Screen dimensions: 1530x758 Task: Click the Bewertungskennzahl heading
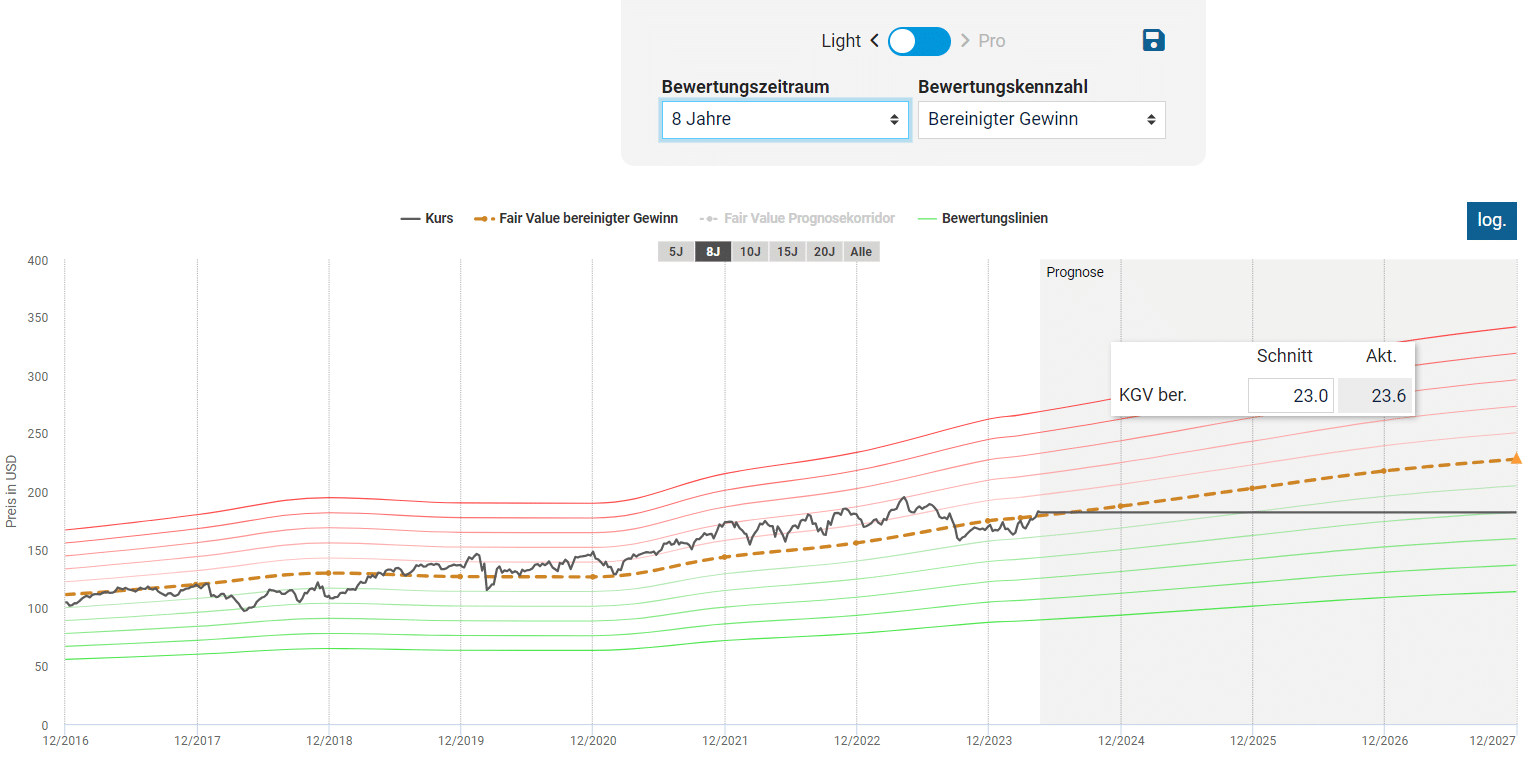click(1003, 87)
